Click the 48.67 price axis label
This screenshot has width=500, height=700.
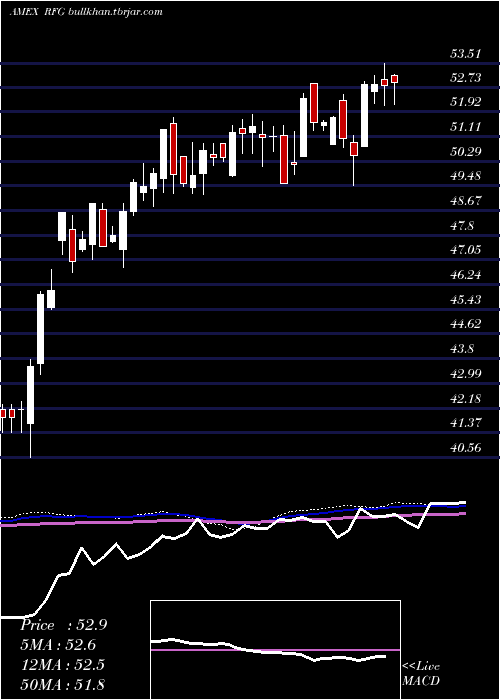466,201
